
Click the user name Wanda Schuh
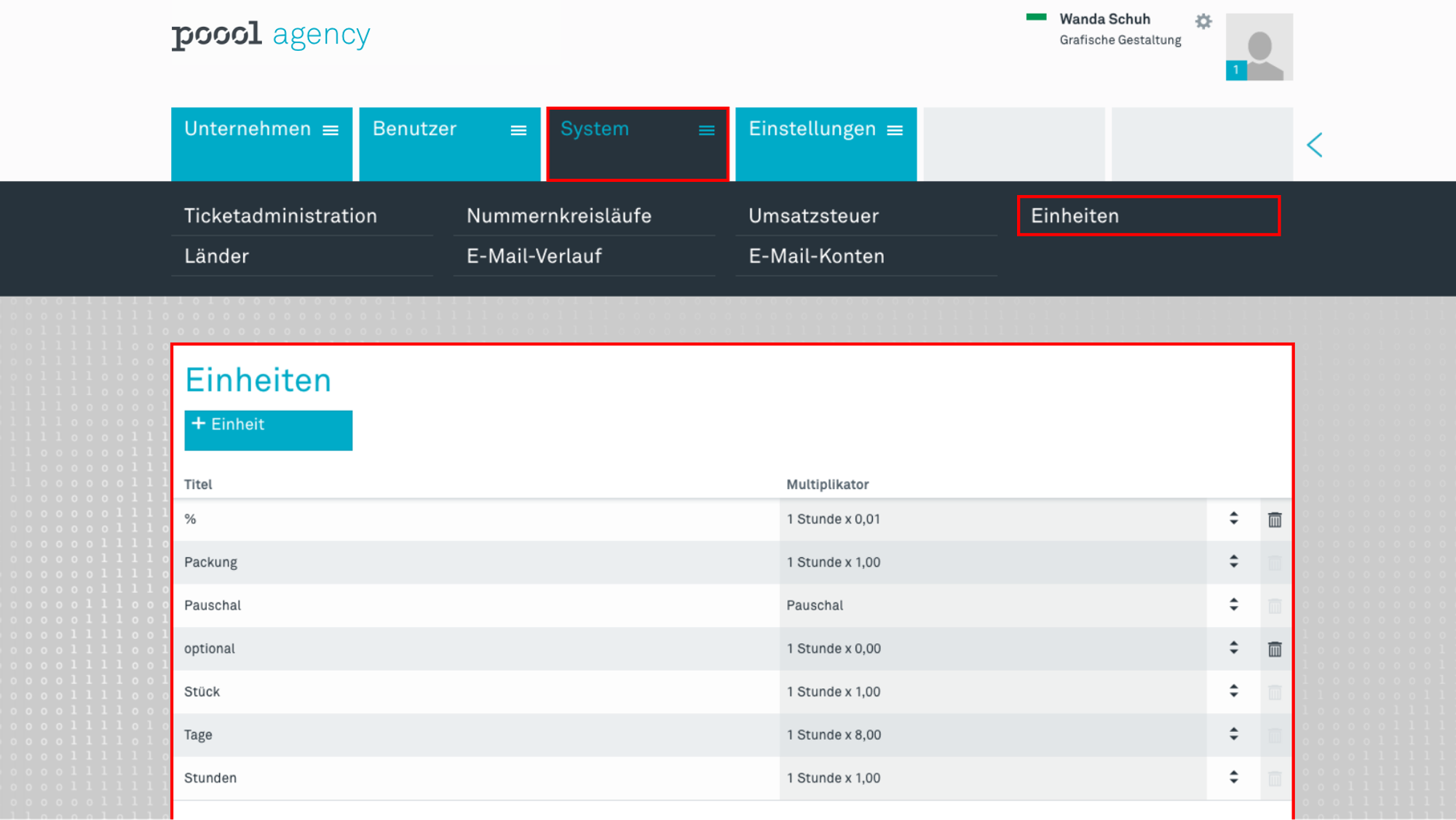[1104, 20]
